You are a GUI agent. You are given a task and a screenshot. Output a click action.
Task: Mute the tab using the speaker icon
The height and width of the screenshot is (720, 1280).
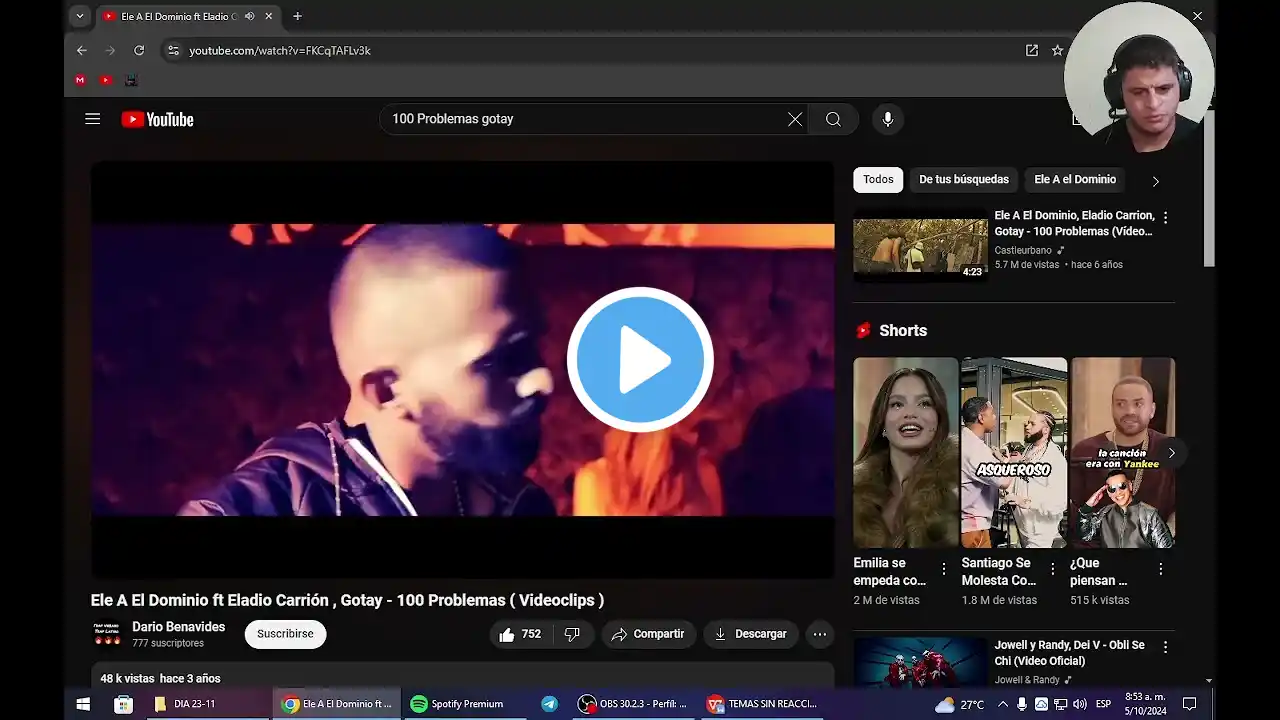tap(249, 16)
